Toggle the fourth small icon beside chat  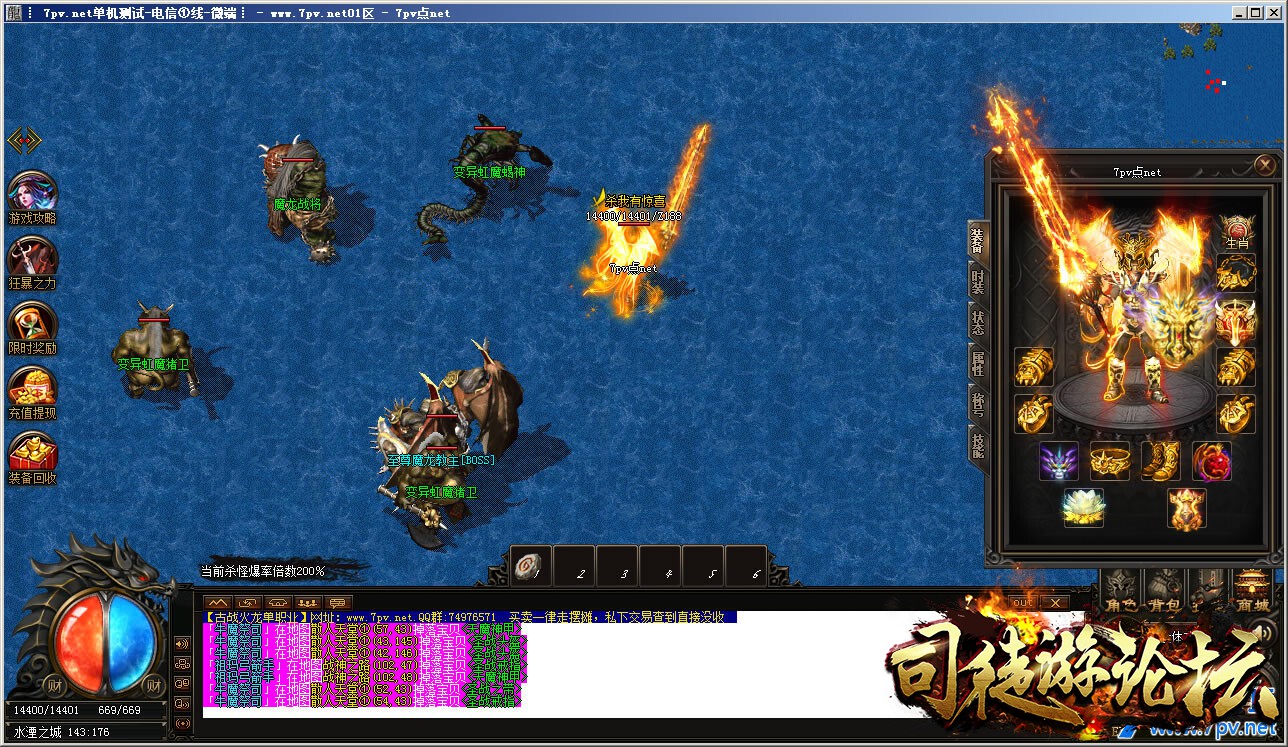point(183,703)
